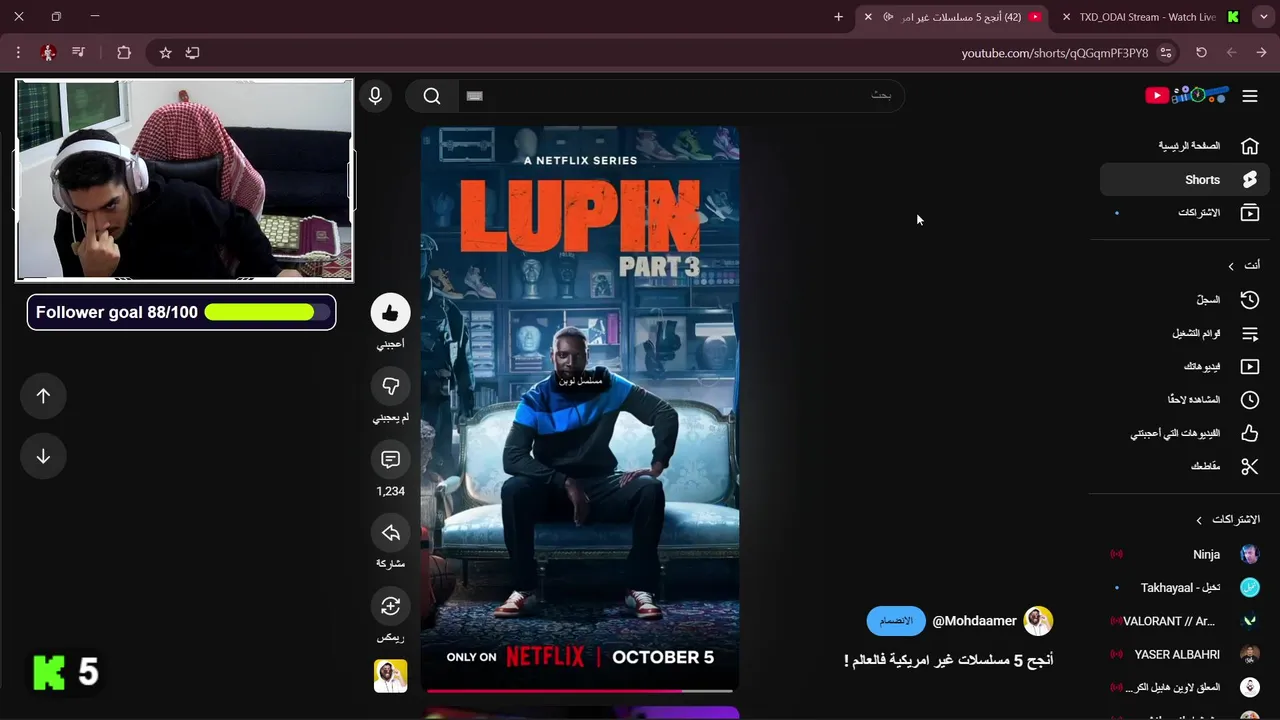
Task: Go to the previous short with up arrow
Action: (x=43, y=396)
